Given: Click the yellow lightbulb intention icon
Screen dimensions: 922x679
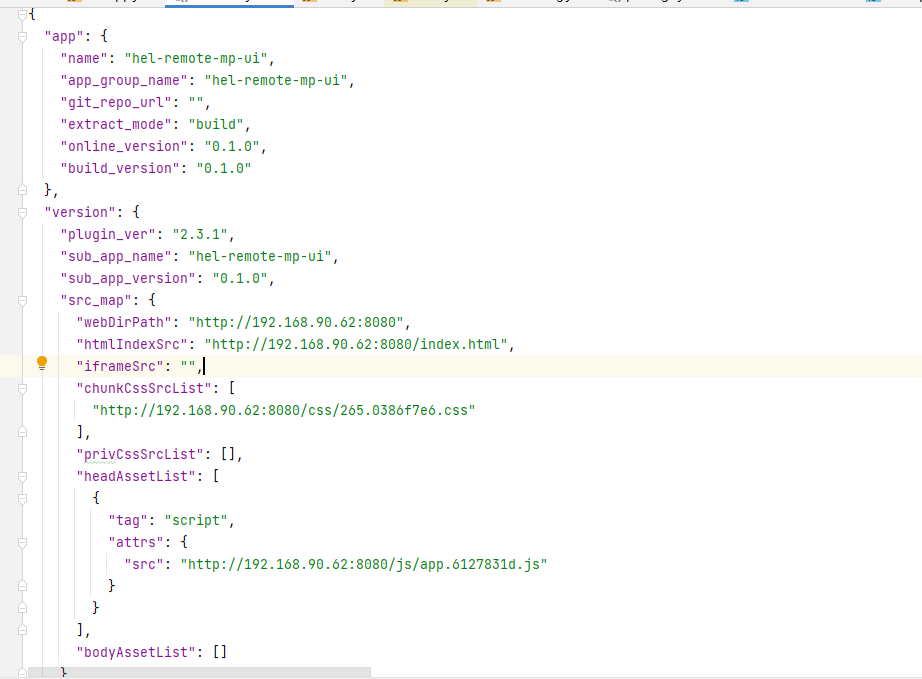Looking at the screenshot, I should pyautogui.click(x=41, y=364).
